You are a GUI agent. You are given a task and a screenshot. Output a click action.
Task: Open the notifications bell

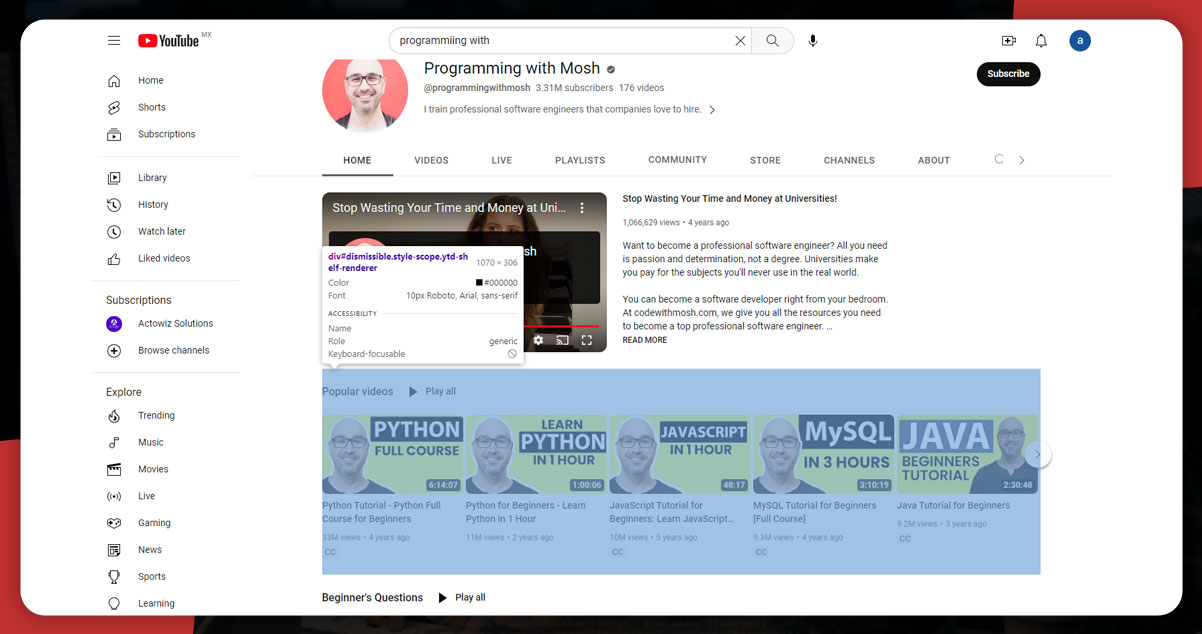[x=1041, y=40]
